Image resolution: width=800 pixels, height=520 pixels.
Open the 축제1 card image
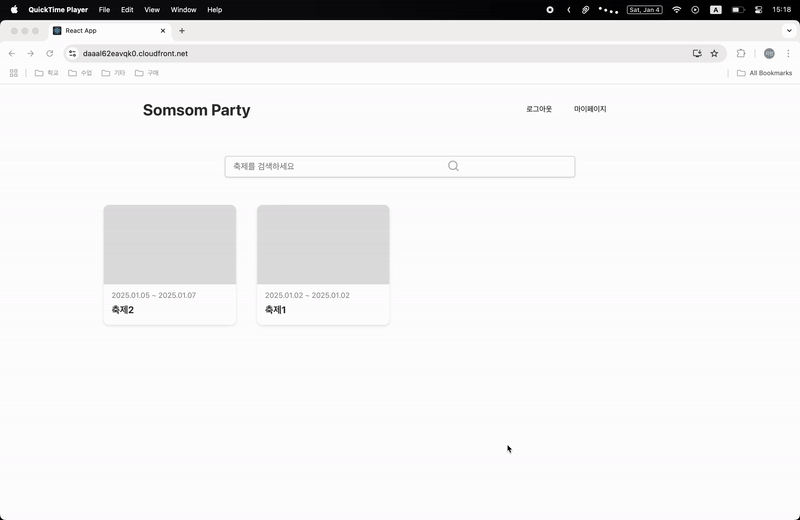(323, 244)
